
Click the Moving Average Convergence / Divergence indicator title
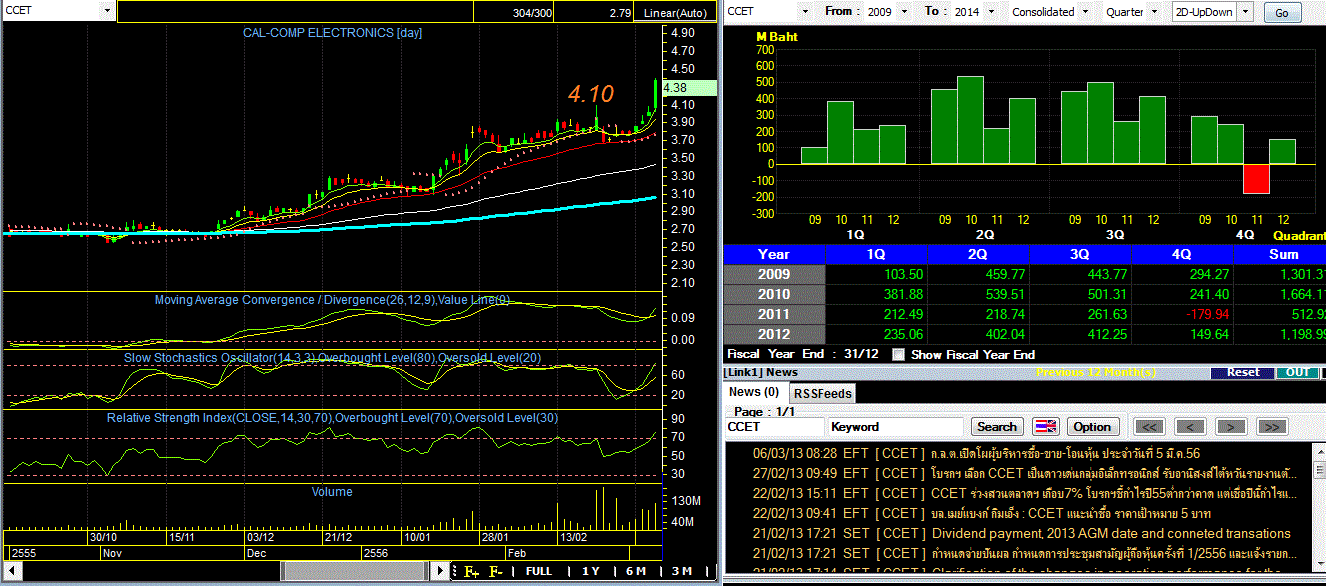pos(332,300)
